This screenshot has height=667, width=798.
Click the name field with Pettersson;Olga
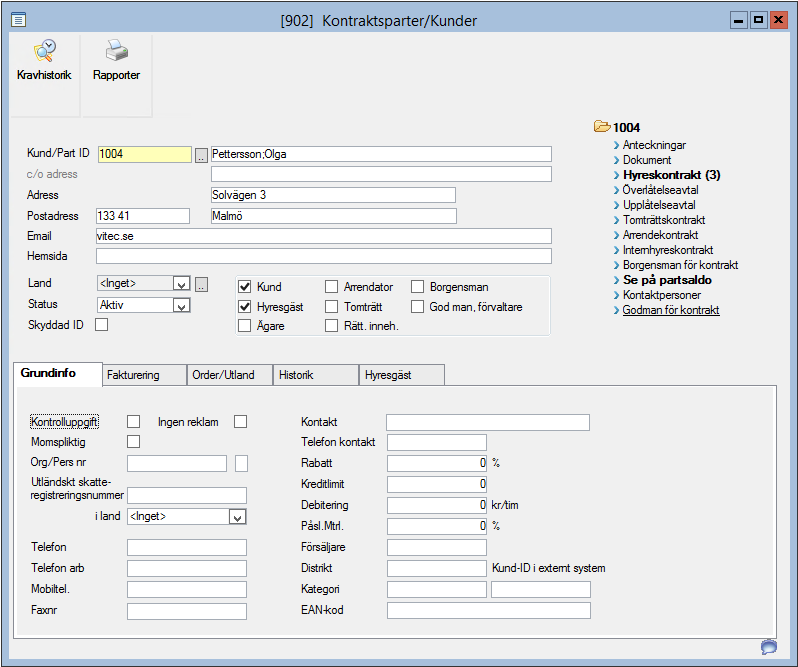click(x=381, y=154)
